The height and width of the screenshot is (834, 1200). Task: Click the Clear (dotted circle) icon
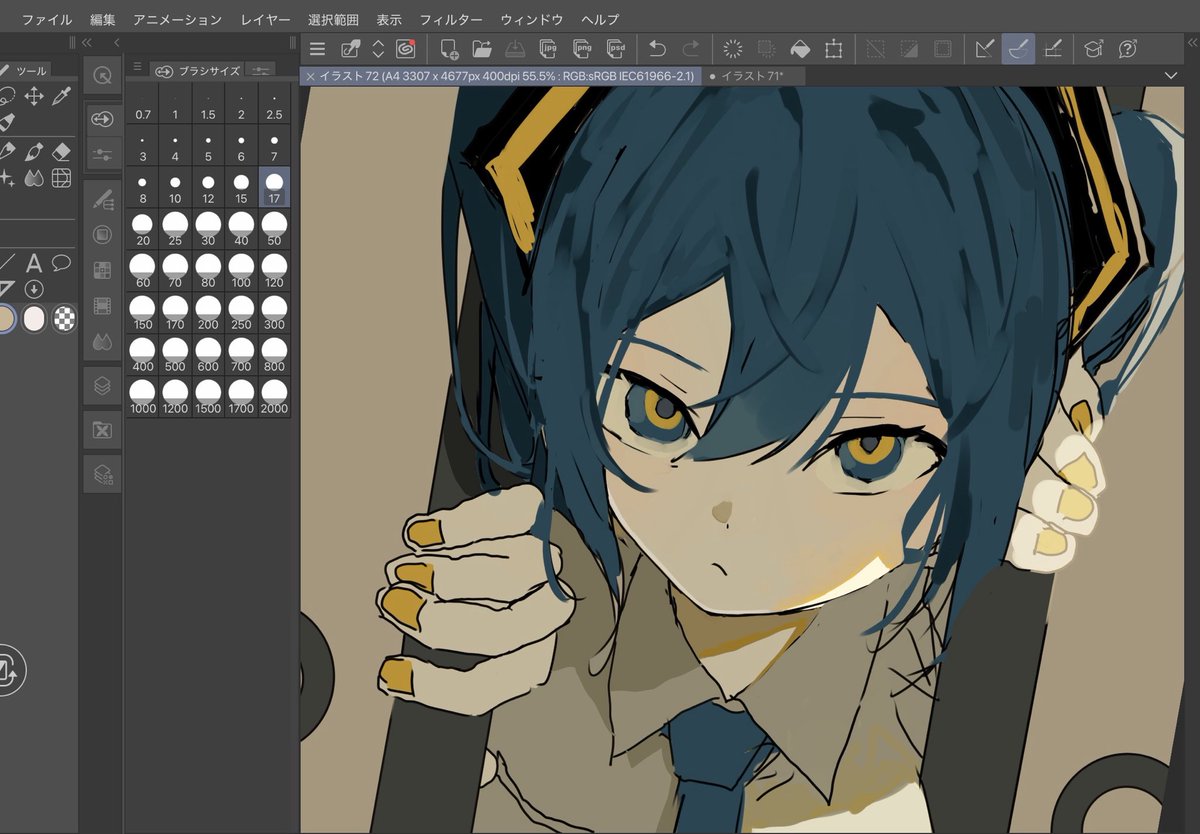coord(733,48)
